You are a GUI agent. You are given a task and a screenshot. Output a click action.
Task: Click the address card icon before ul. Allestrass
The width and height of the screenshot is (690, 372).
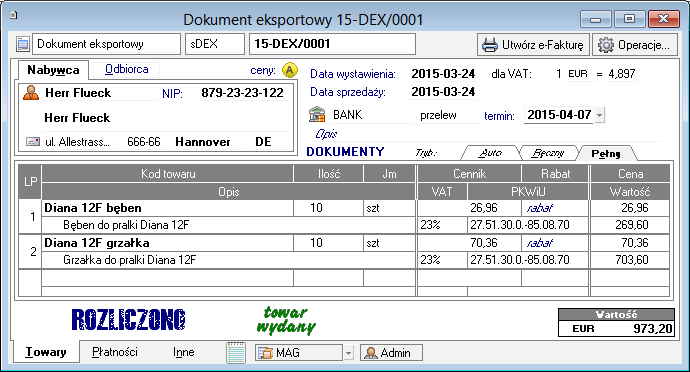33,142
